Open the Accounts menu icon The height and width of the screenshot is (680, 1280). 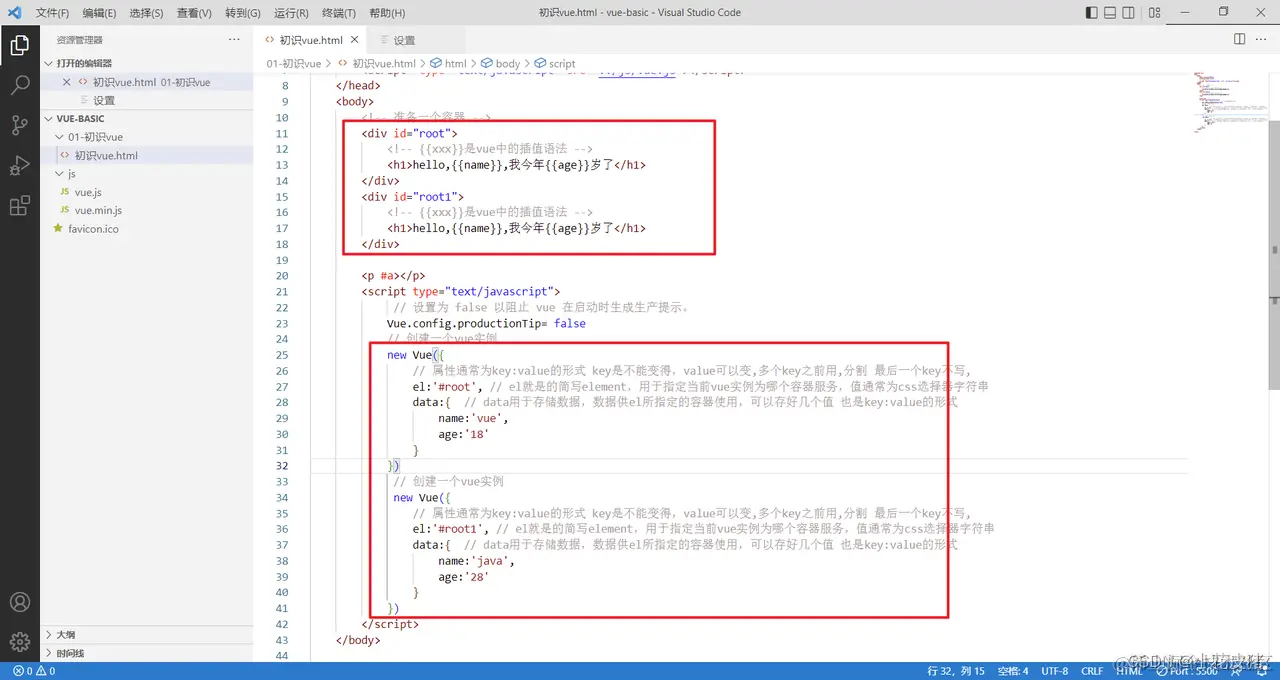19,602
